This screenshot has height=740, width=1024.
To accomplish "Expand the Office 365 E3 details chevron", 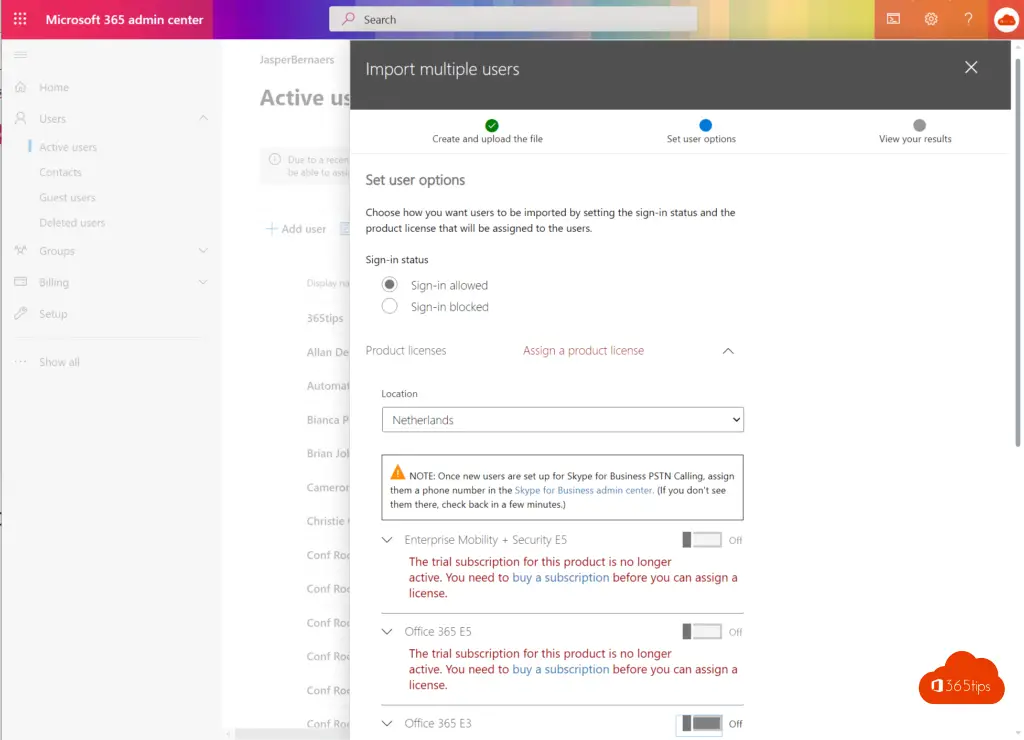I will 387,724.
